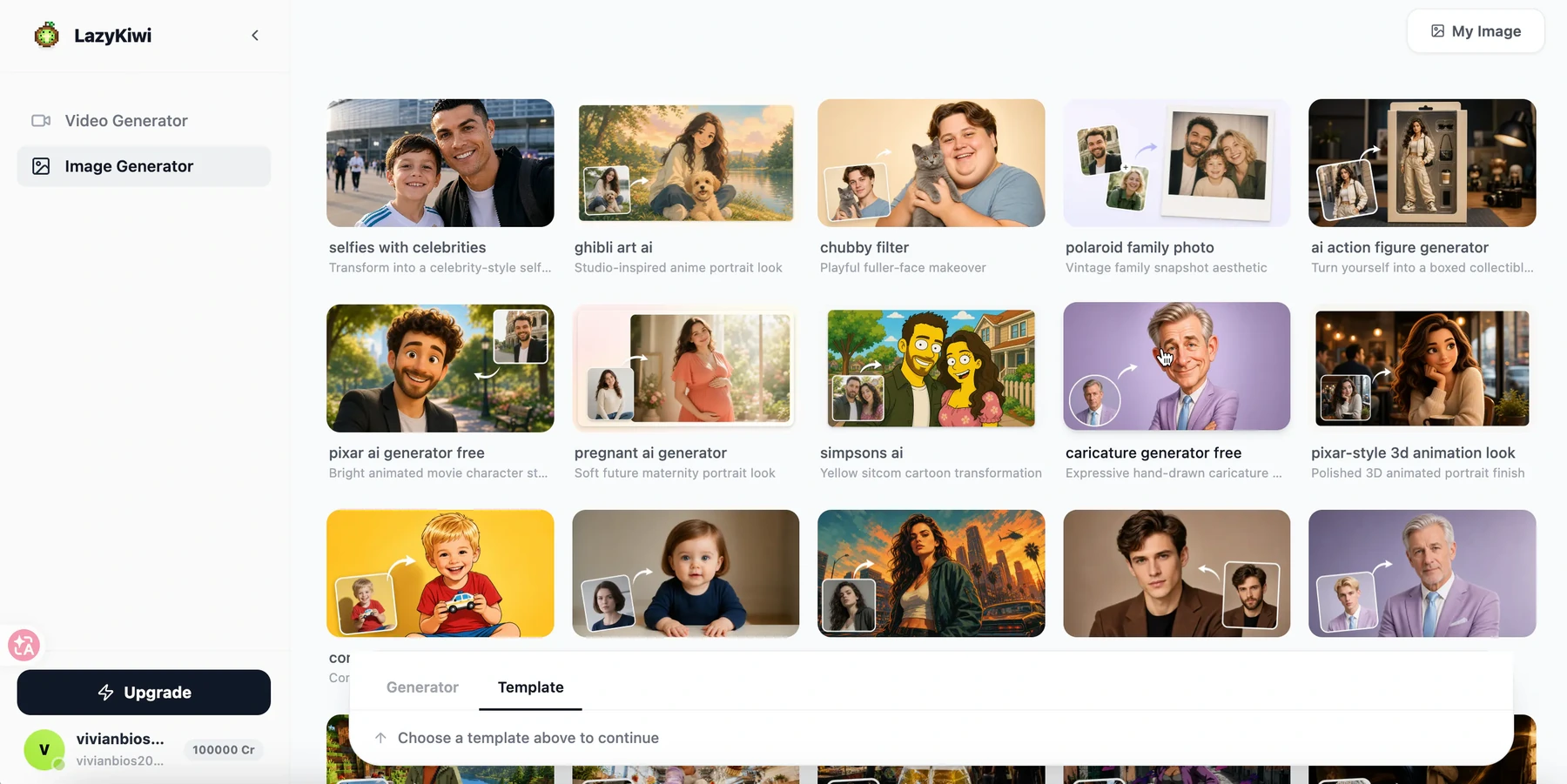Select Image Generator in the sidebar
The image size is (1567, 784).
point(144,166)
